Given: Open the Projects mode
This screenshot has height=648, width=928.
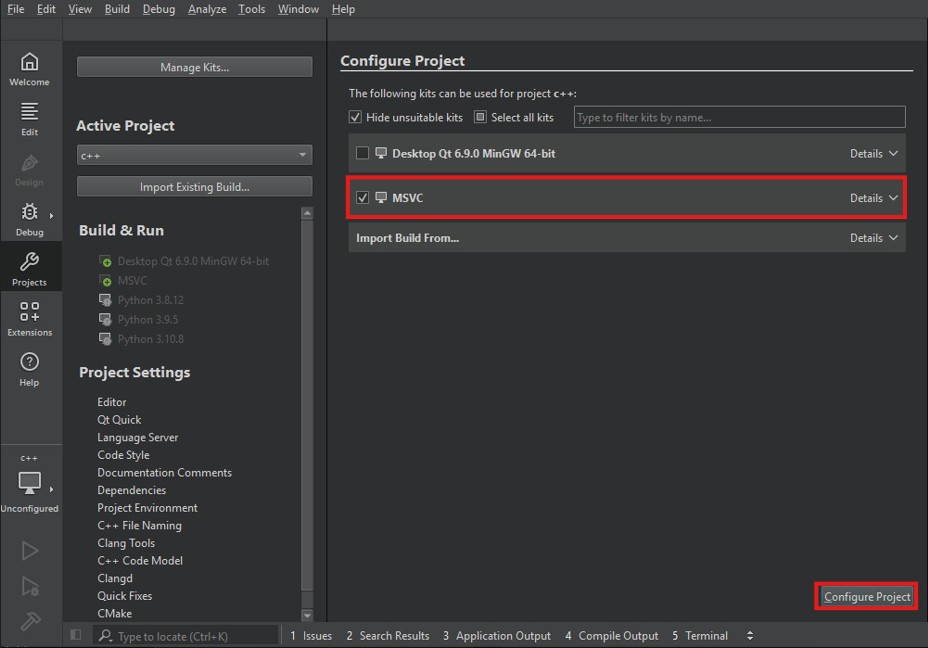Looking at the screenshot, I should tap(30, 269).
